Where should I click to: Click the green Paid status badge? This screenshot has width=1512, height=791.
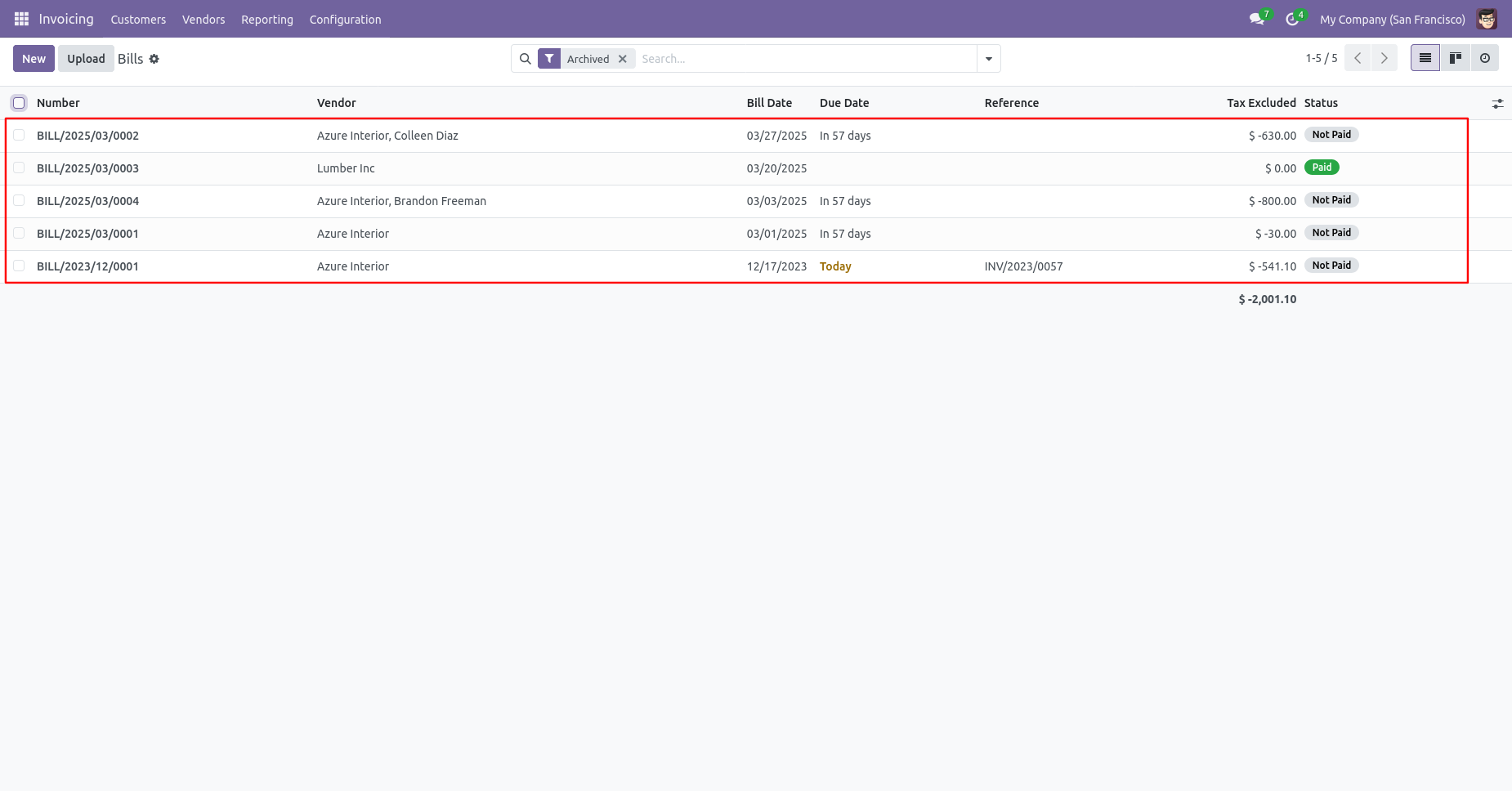[x=1322, y=168]
